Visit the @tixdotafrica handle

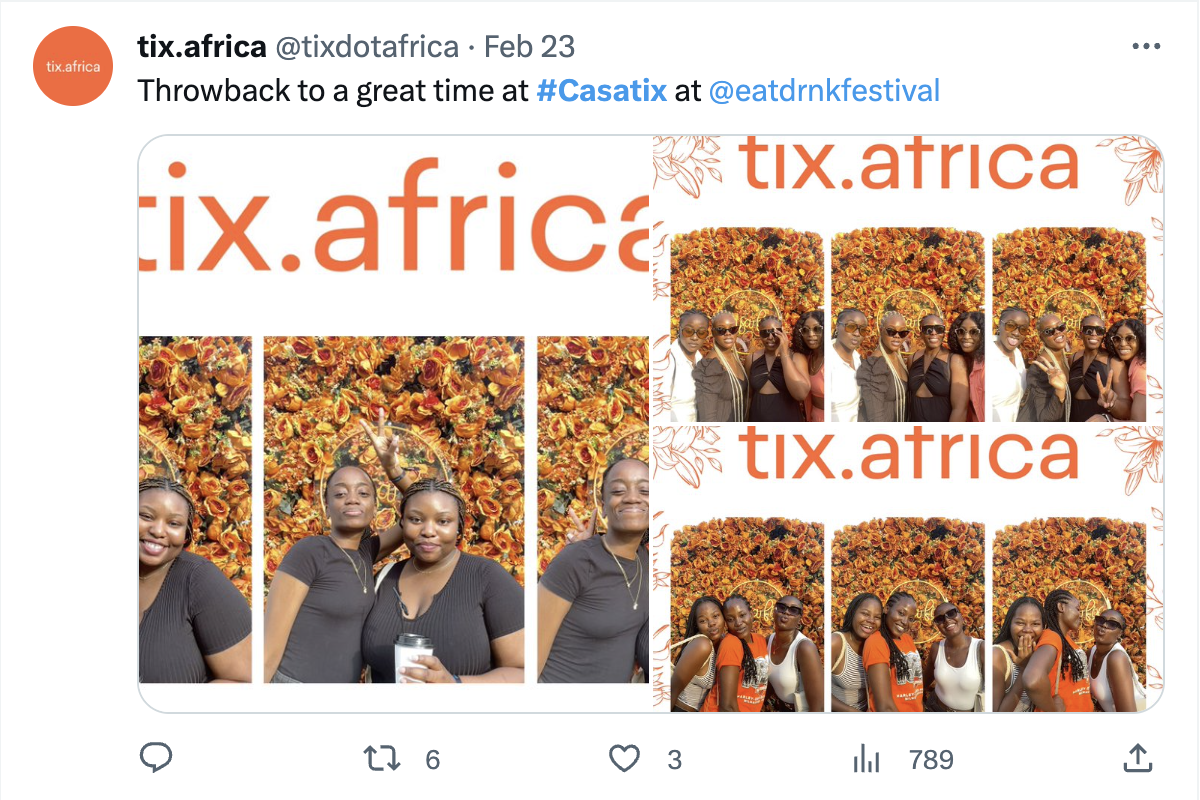pyautogui.click(x=367, y=46)
